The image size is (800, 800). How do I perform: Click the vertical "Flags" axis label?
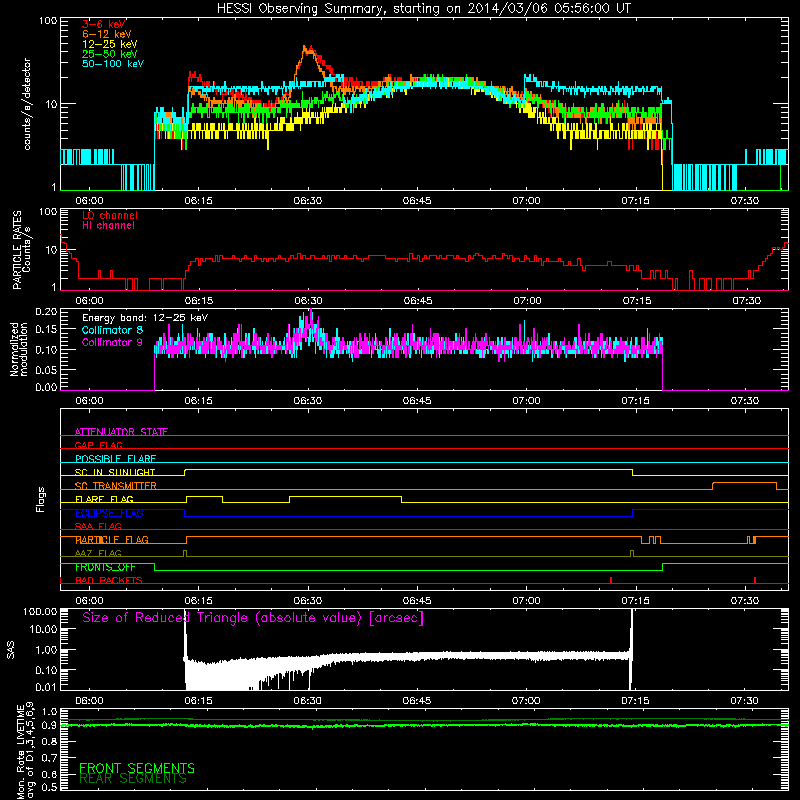point(40,499)
